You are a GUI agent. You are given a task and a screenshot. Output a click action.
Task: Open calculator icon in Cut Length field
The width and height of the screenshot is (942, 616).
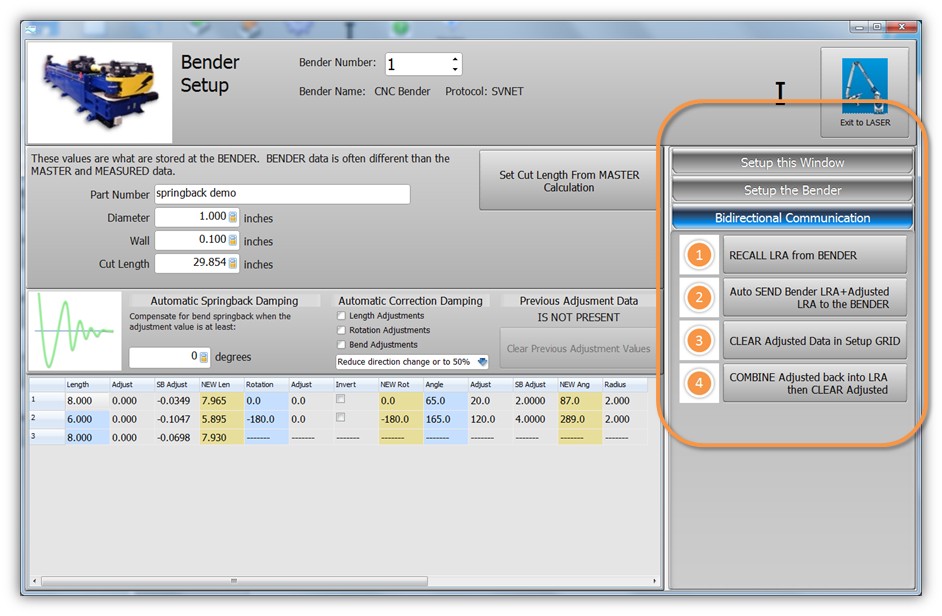233,264
